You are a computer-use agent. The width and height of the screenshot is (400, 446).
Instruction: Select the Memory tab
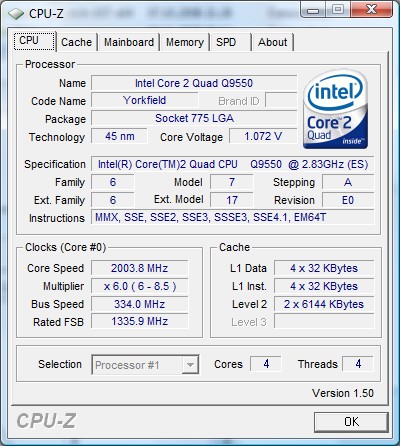185,42
